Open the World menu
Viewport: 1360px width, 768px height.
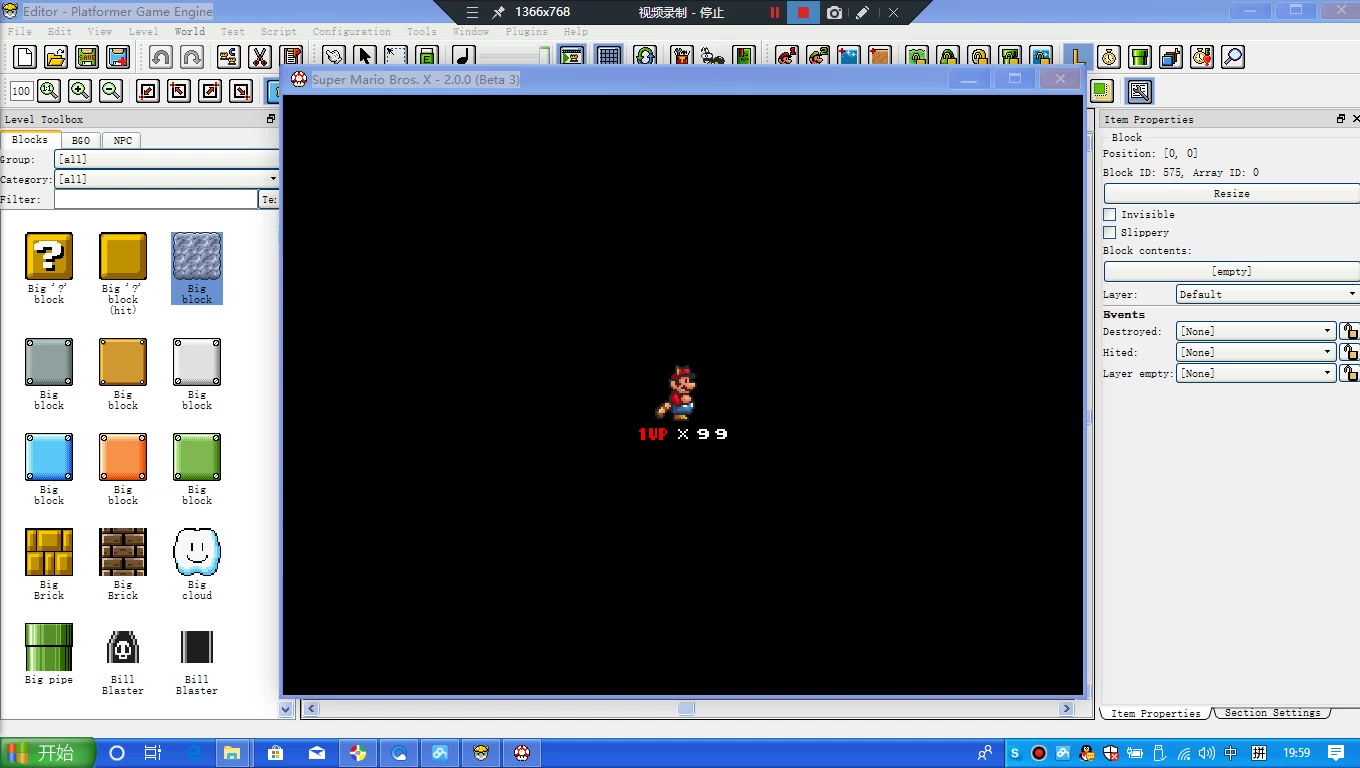tap(189, 31)
